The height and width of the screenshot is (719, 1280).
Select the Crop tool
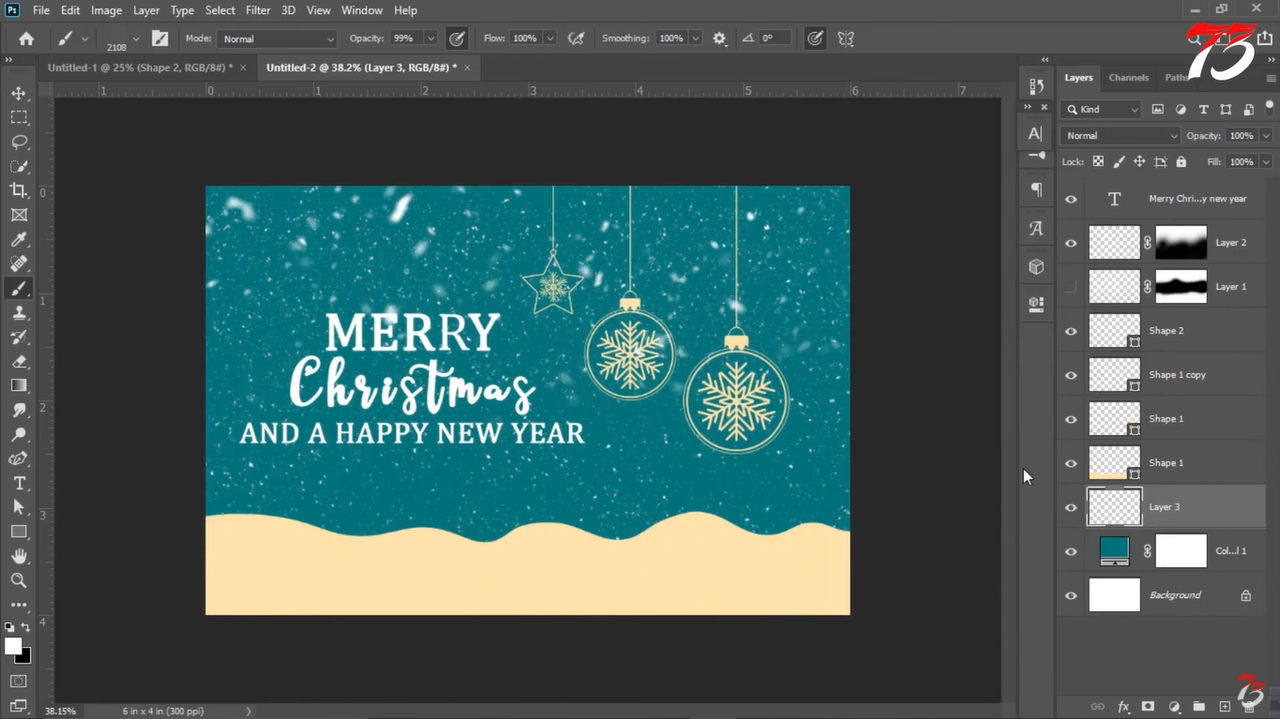19,190
